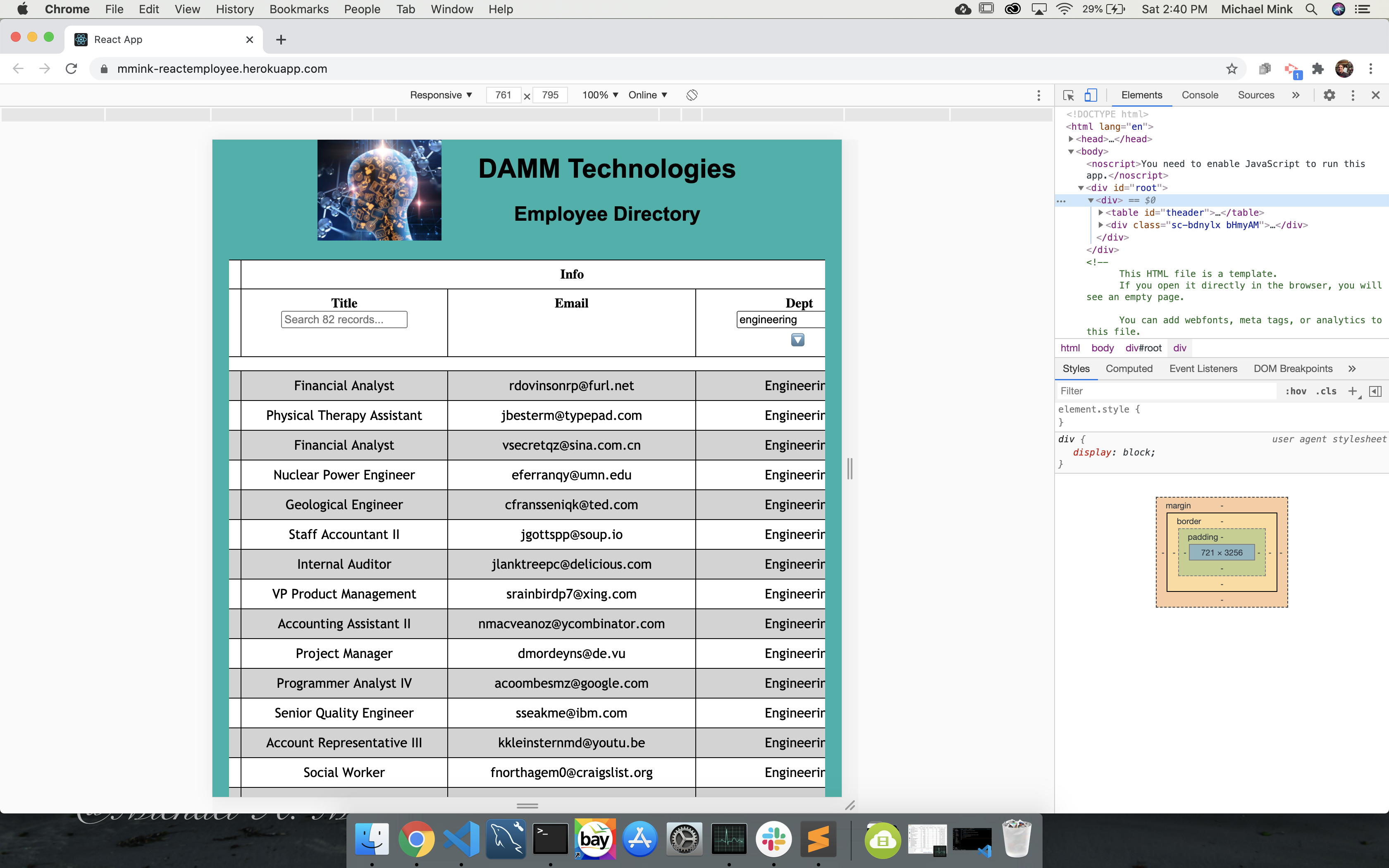Viewport: 1389px width, 868px height.
Task: Open DevTools settings gear
Action: pyautogui.click(x=1329, y=95)
